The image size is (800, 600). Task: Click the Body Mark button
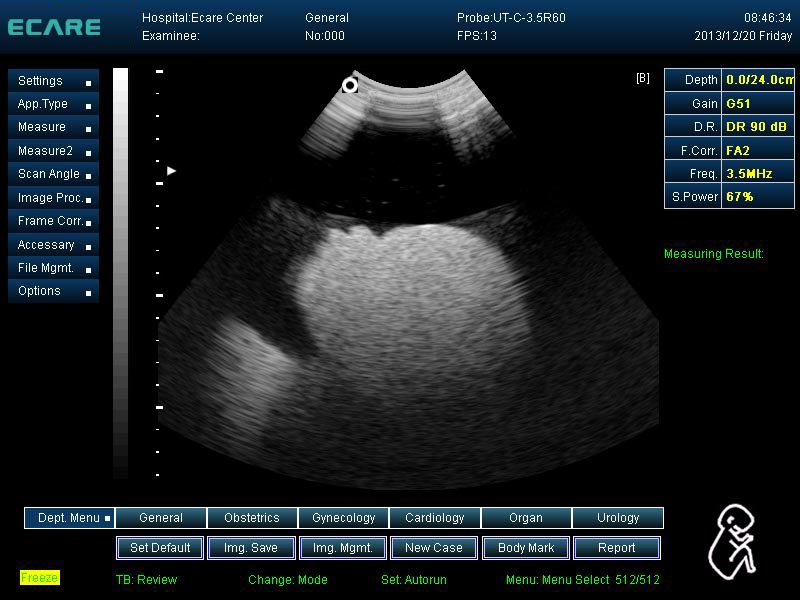click(x=525, y=548)
